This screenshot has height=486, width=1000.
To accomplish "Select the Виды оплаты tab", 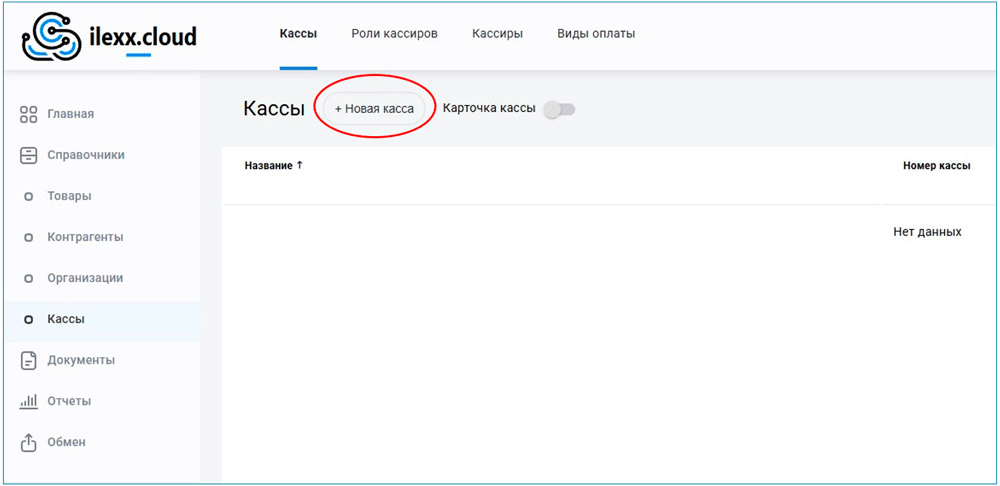I will [x=596, y=34].
